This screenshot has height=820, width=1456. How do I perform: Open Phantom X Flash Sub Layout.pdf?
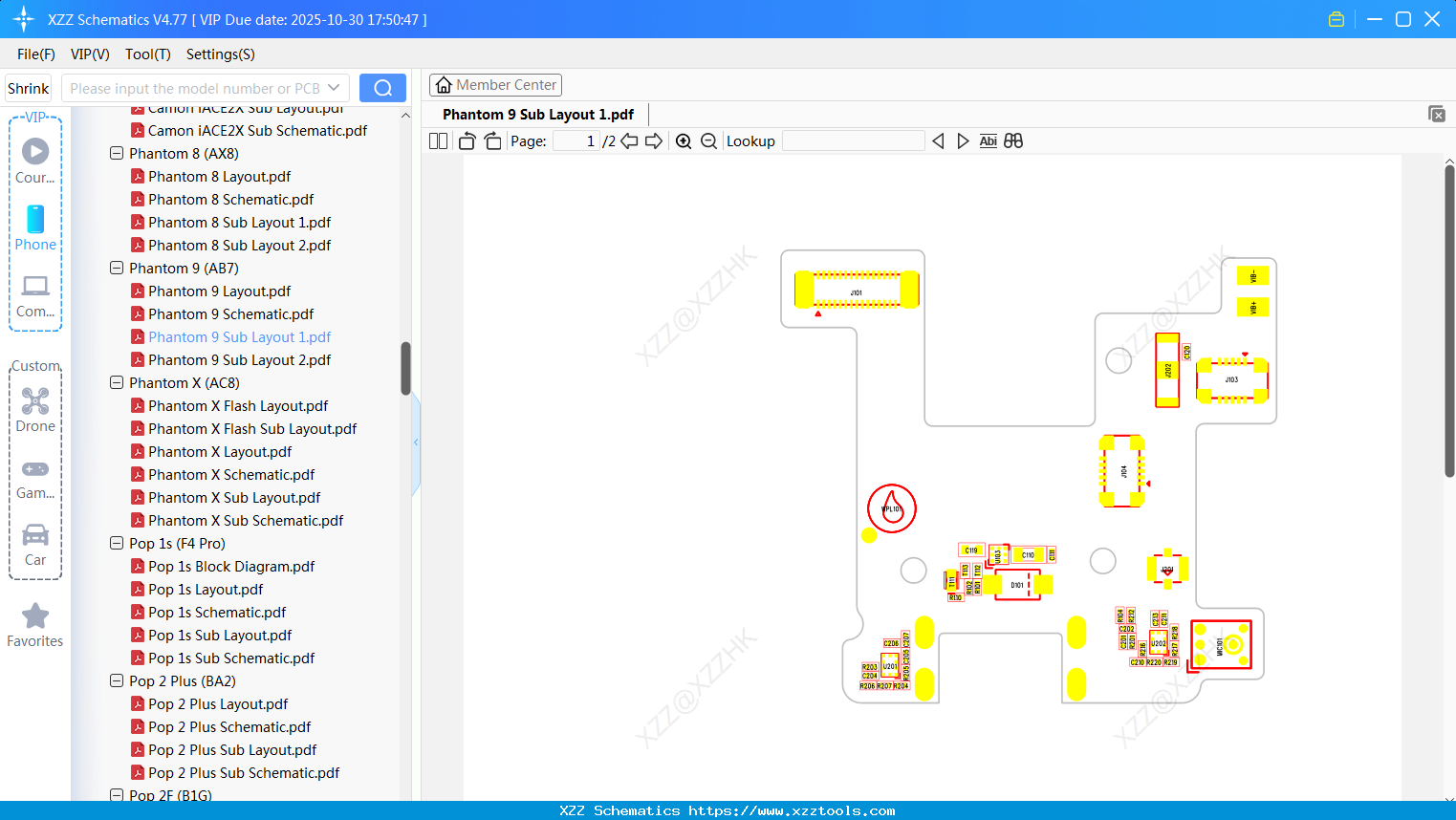point(252,428)
